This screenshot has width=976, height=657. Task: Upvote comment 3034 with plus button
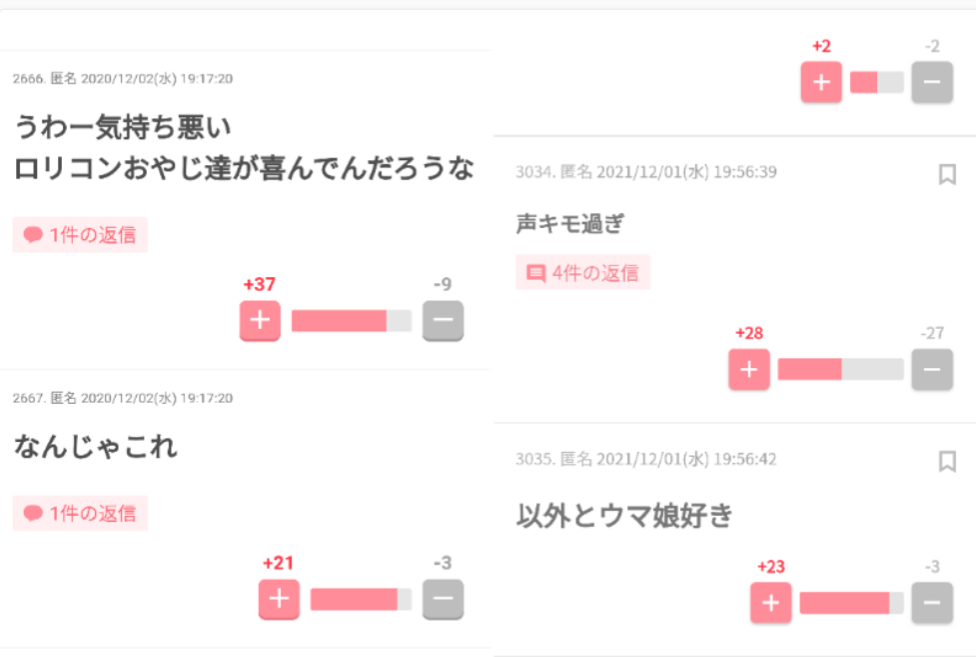pos(749,370)
